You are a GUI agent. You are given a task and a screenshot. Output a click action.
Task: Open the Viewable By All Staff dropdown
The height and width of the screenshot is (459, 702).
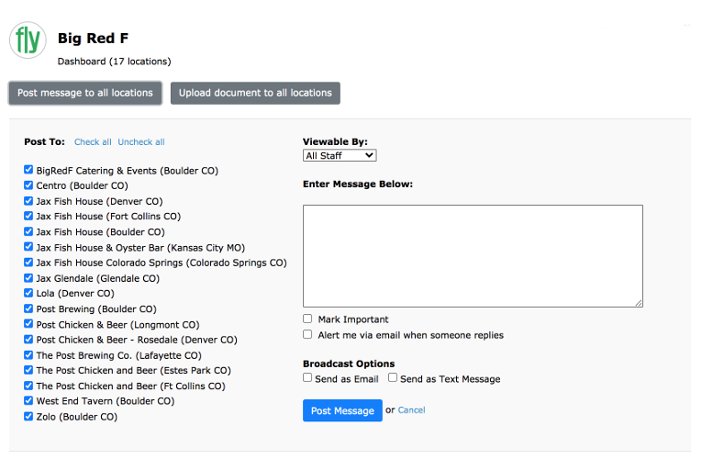[339, 155]
